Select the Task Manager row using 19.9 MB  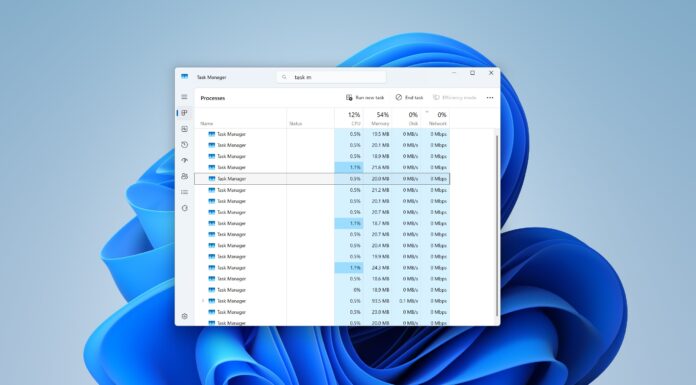[x=322, y=257]
